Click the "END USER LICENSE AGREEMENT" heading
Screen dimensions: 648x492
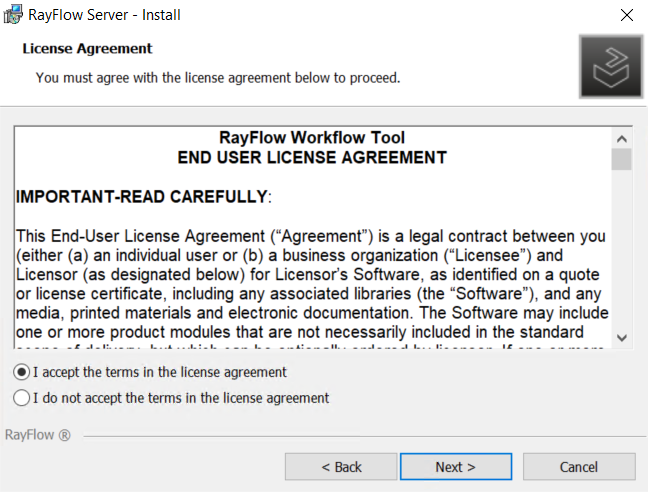[312, 157]
